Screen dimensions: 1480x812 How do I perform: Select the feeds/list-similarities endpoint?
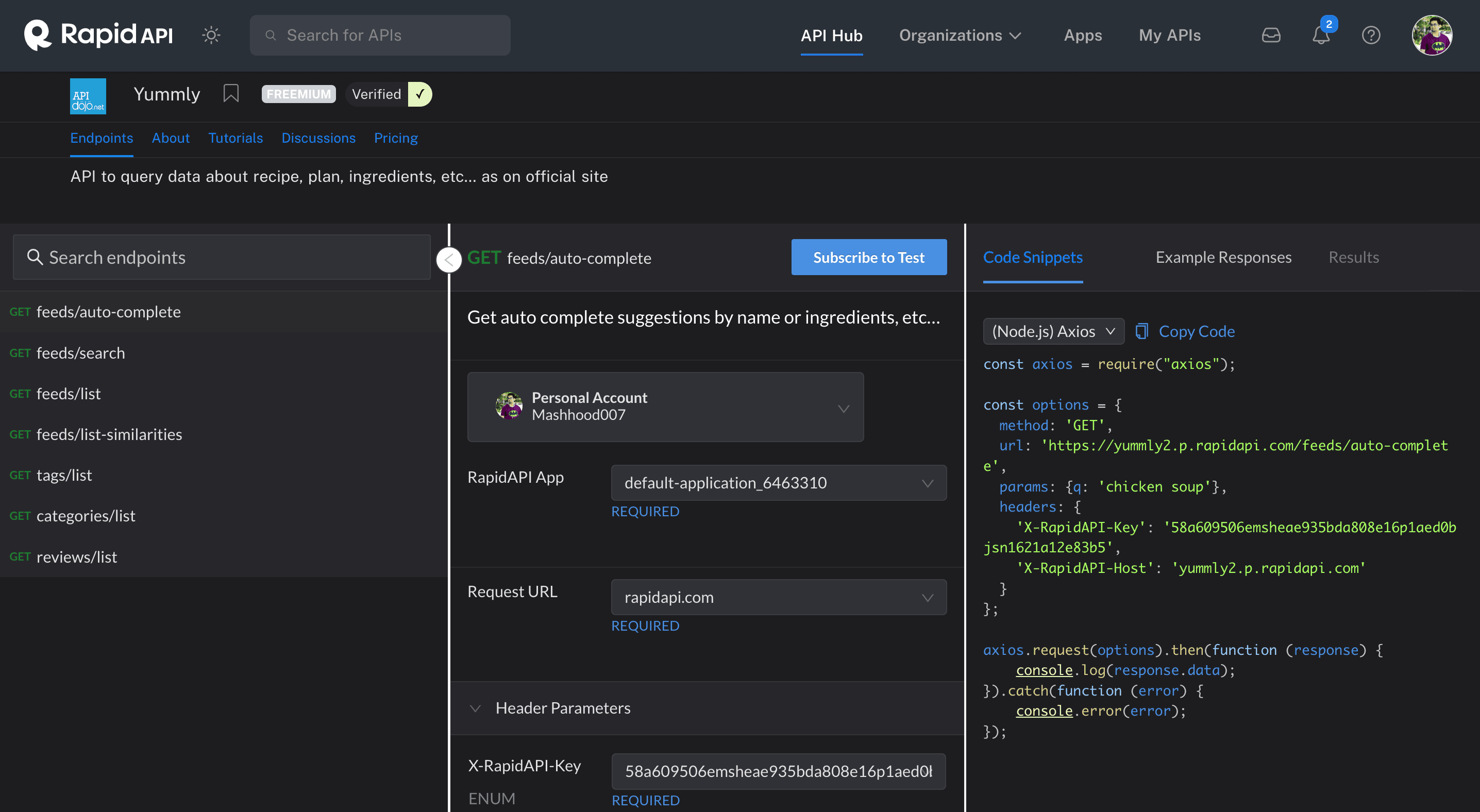[224, 434]
